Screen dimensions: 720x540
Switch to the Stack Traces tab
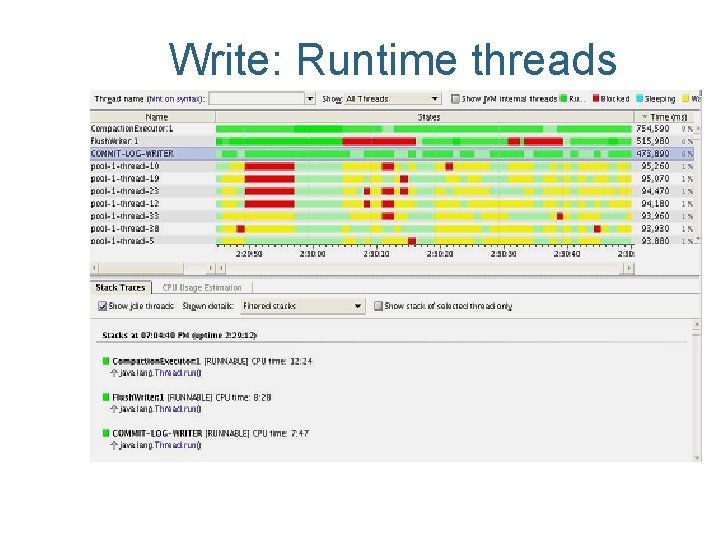[x=120, y=288]
